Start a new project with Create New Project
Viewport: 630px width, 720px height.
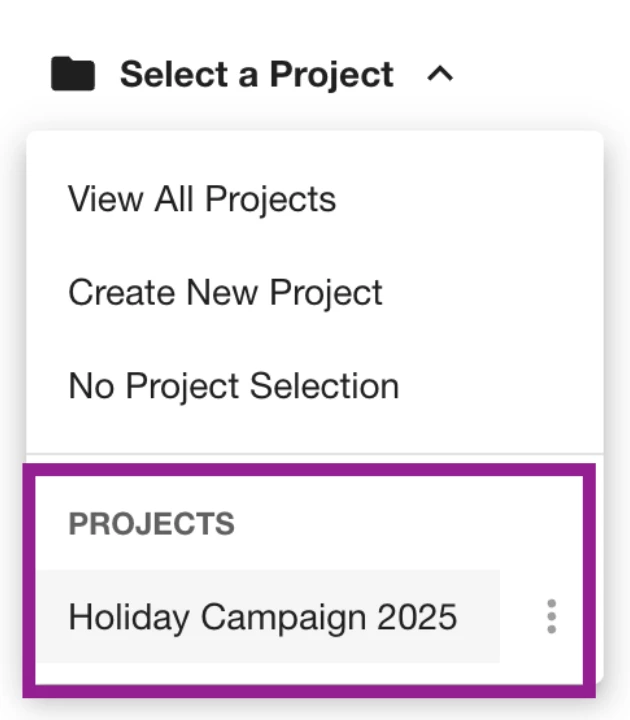[225, 292]
